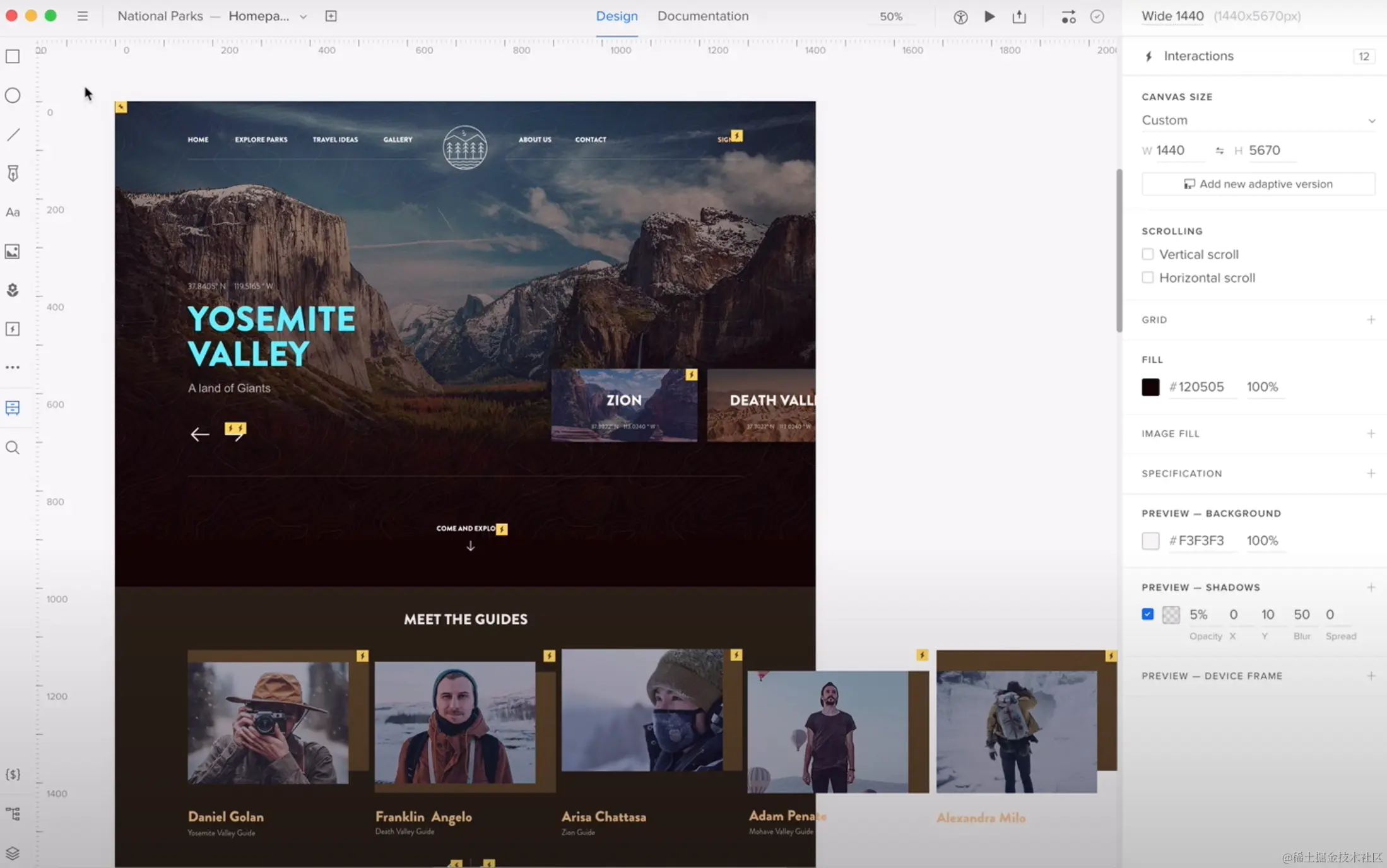
Task: Enable Horizontal scroll checkbox
Action: [1148, 278]
